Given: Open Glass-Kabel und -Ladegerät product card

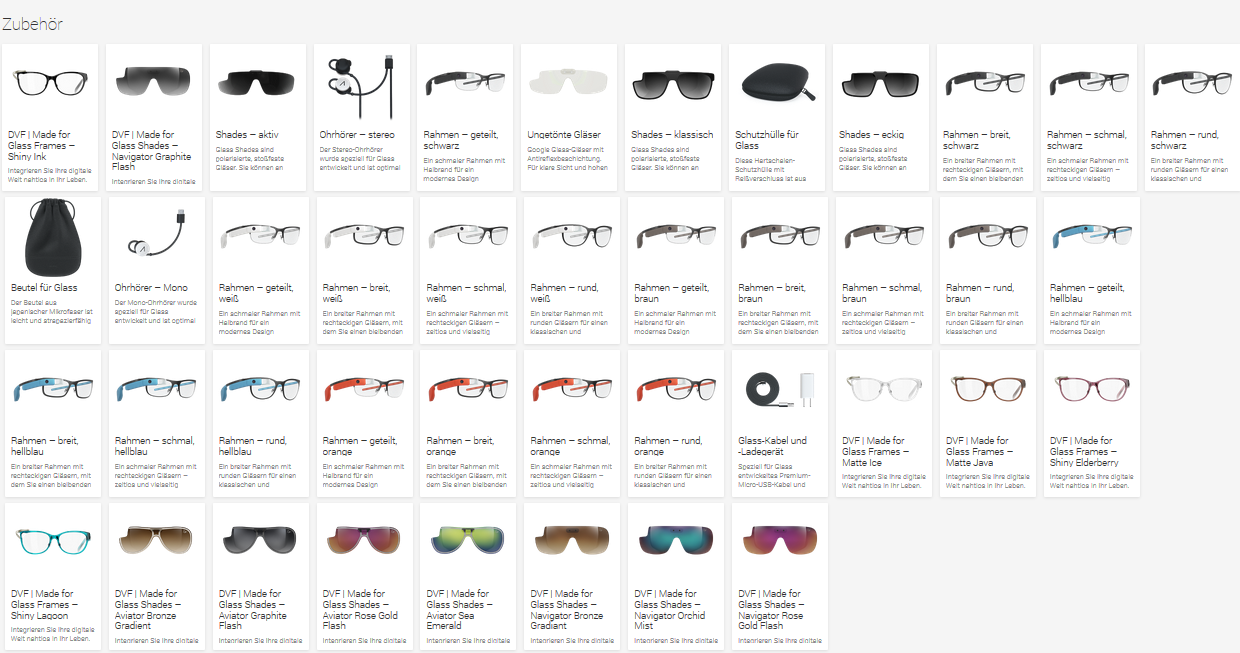Looking at the screenshot, I should point(780,423).
